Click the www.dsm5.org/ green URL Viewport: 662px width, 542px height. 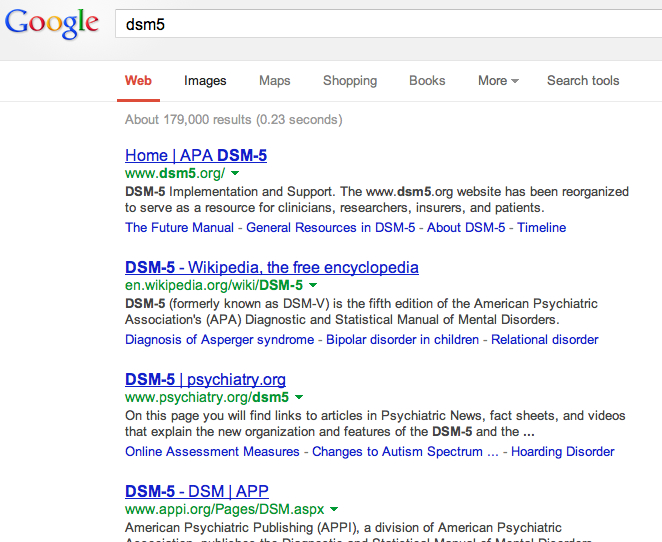[175, 173]
